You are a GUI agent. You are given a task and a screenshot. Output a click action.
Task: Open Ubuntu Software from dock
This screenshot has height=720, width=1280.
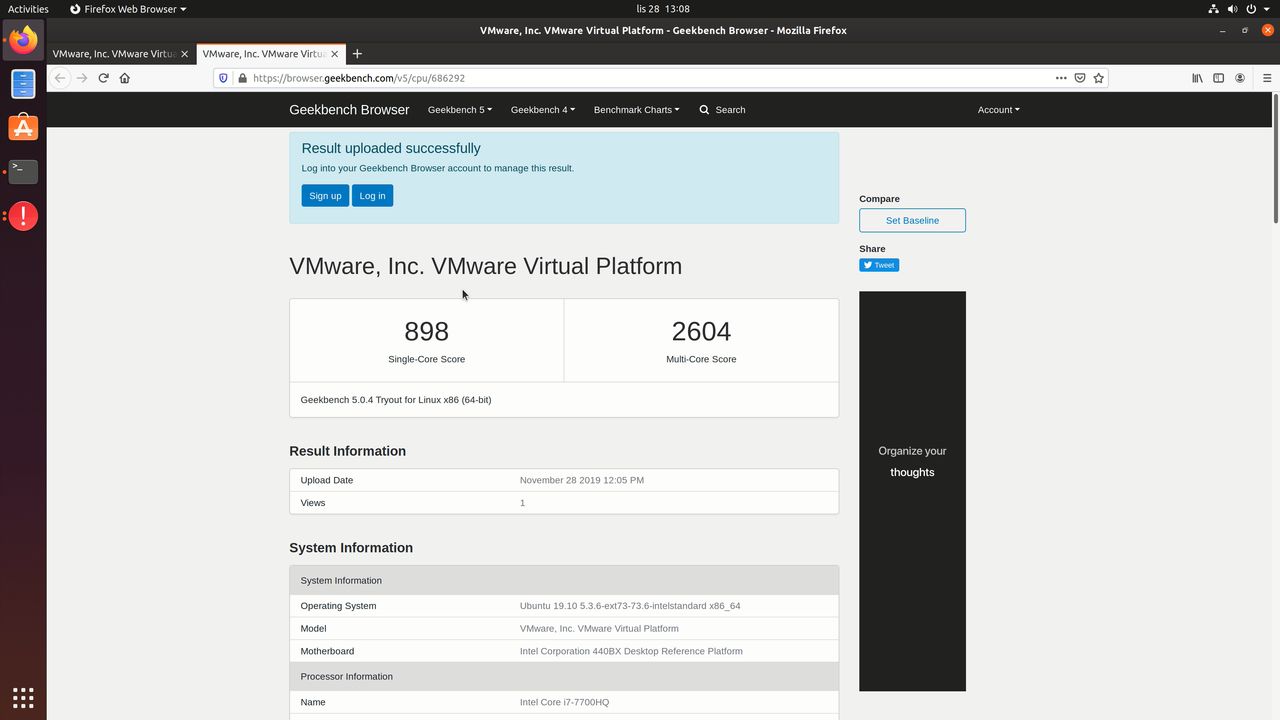[x=23, y=128]
